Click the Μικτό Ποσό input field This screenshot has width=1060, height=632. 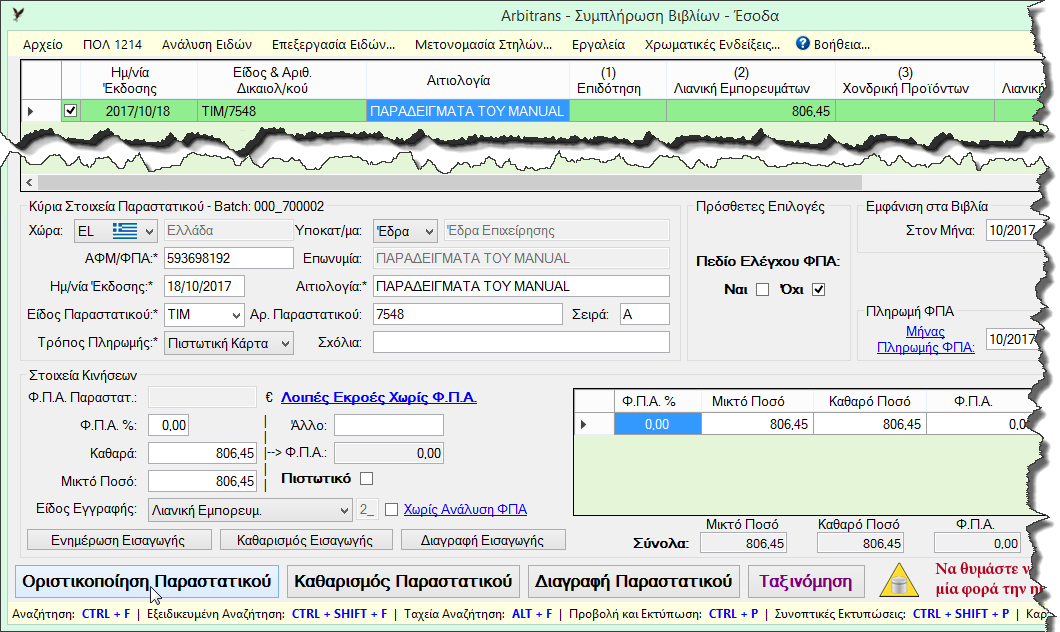tap(202, 481)
